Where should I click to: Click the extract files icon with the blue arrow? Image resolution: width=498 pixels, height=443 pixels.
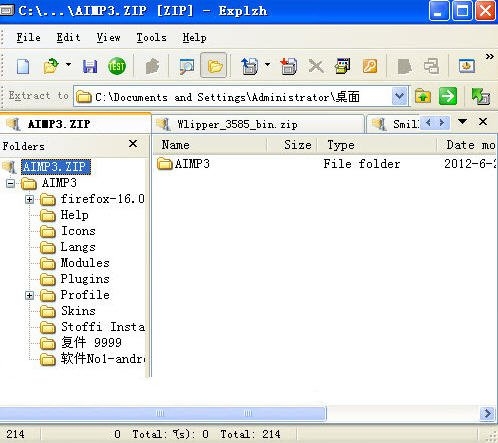tap(250, 66)
